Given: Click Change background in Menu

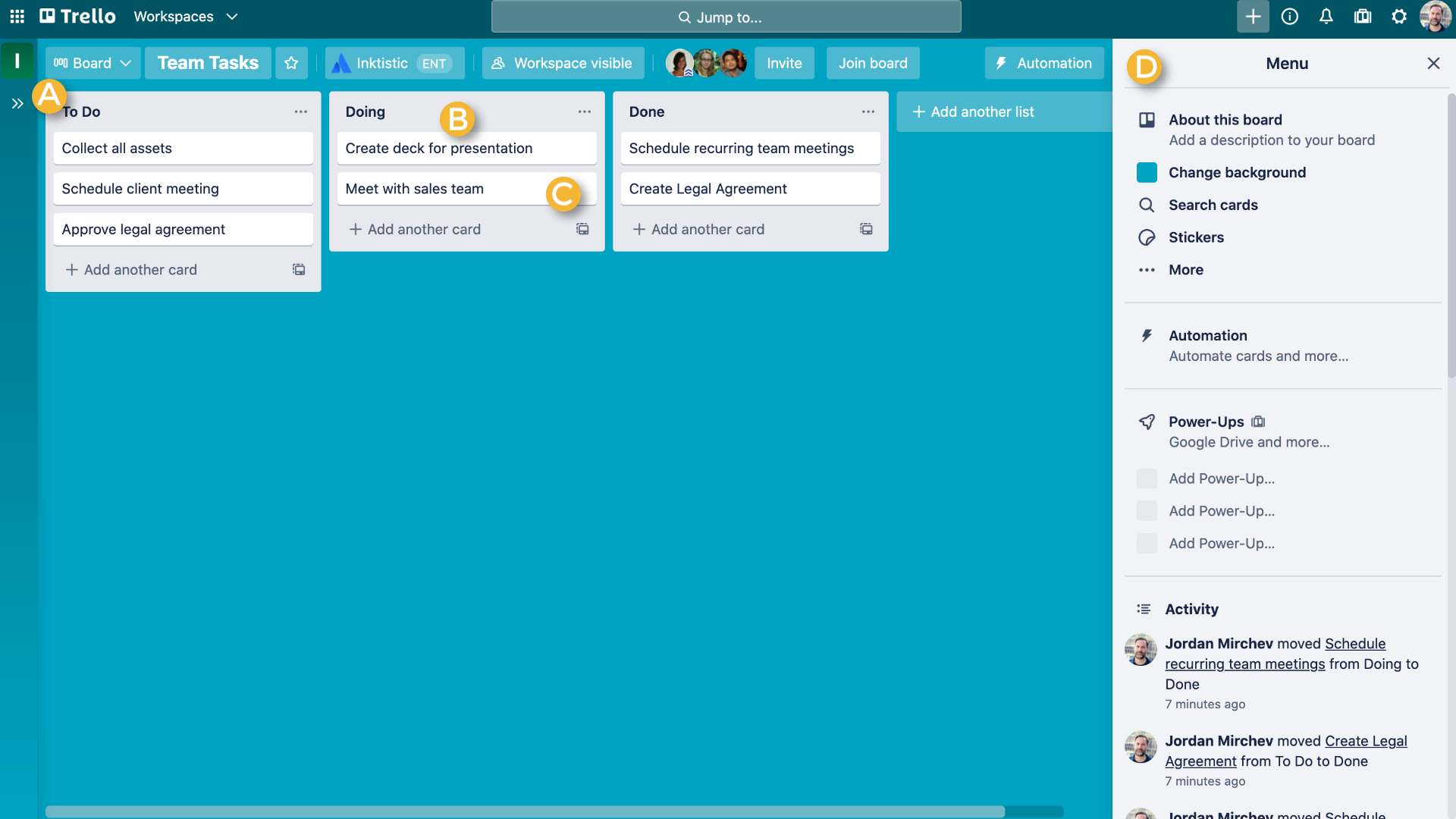Looking at the screenshot, I should click(x=1238, y=172).
